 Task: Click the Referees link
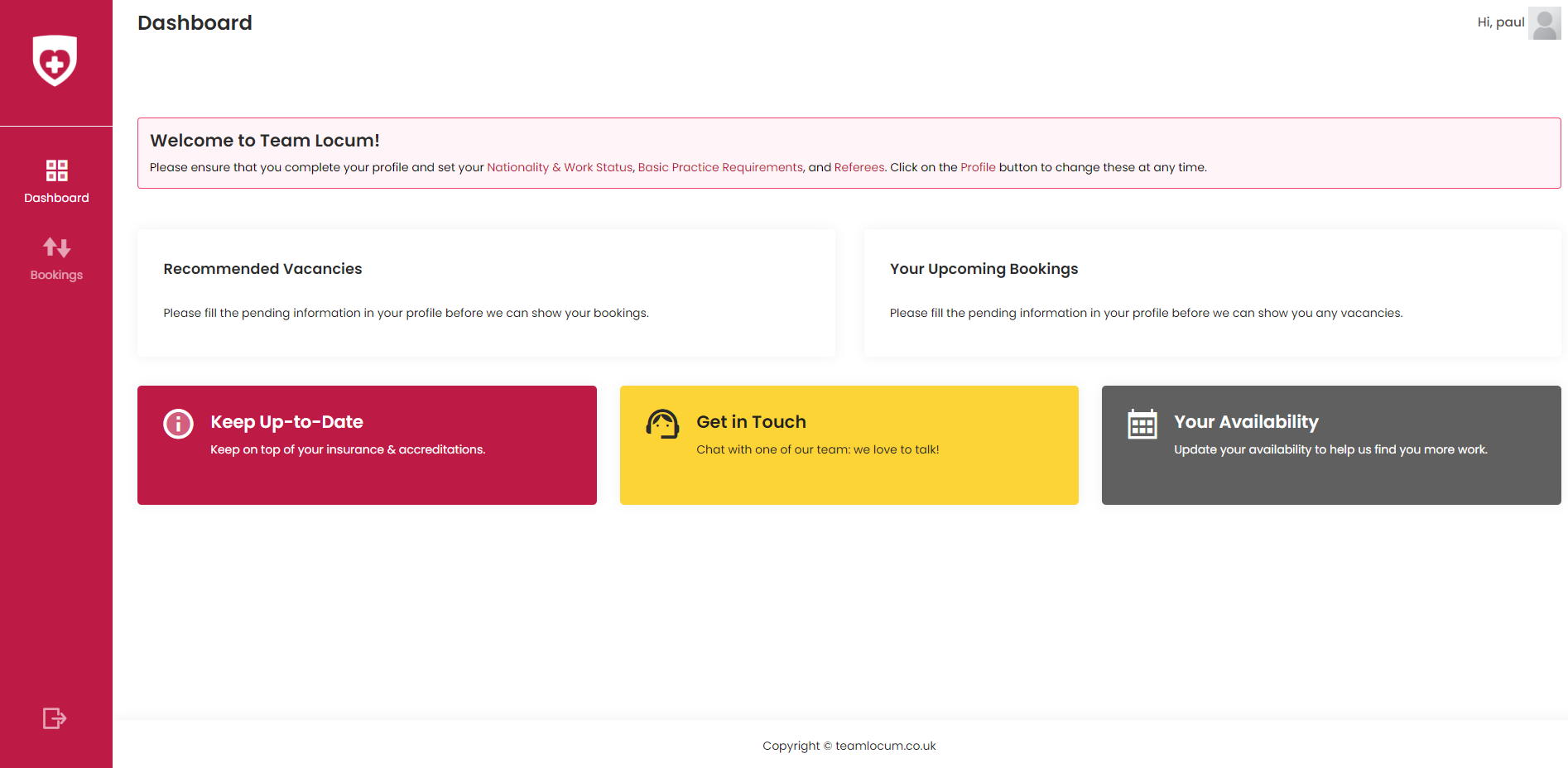tap(859, 167)
